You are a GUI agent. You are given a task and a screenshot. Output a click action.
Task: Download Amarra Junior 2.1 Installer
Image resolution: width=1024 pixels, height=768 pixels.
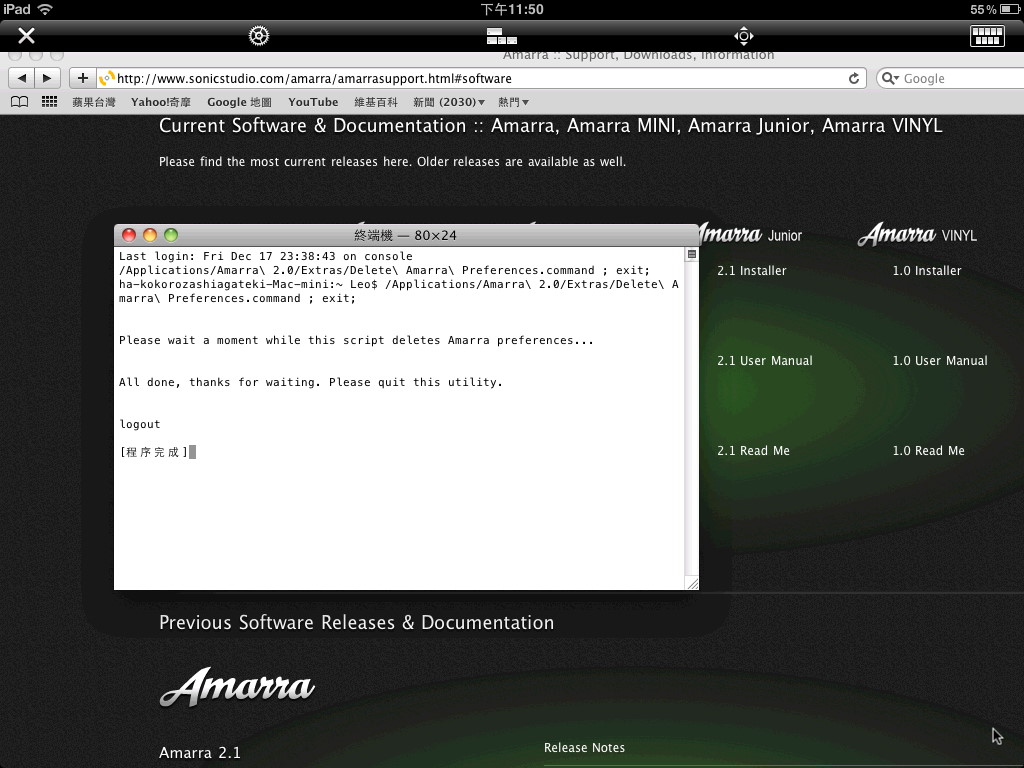(x=752, y=270)
